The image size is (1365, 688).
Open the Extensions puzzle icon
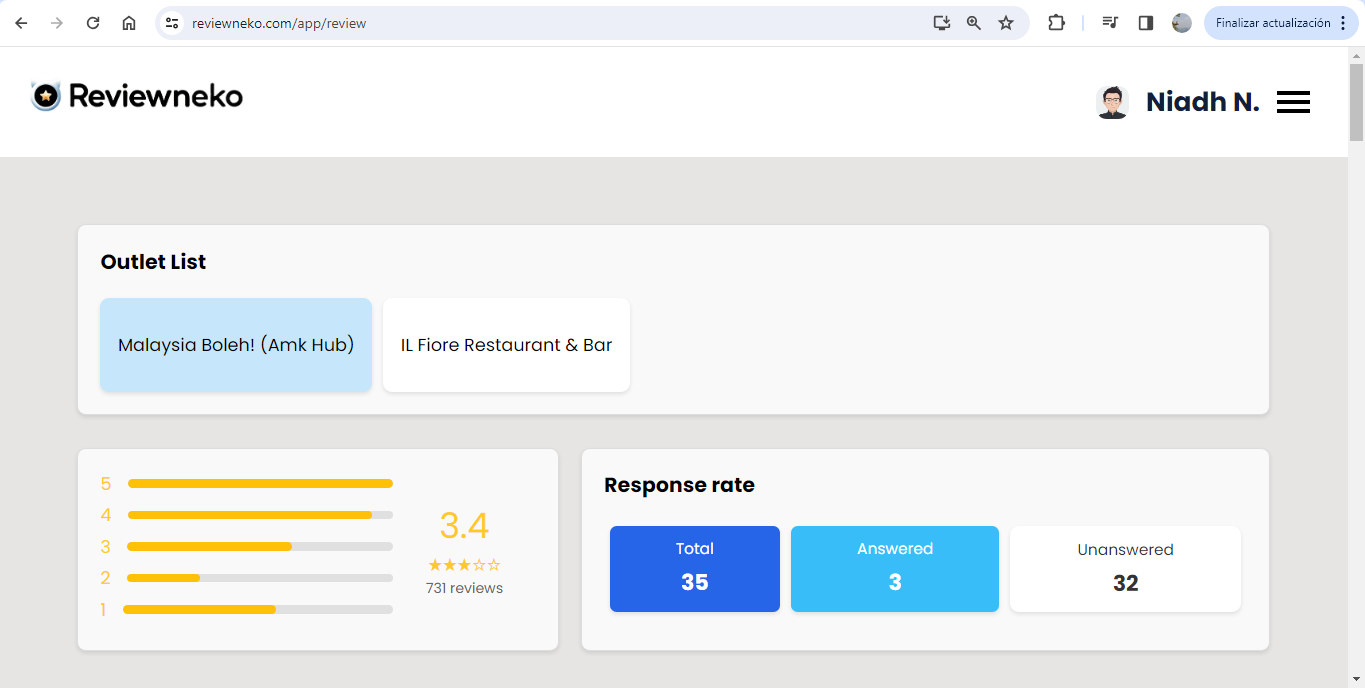point(1056,23)
